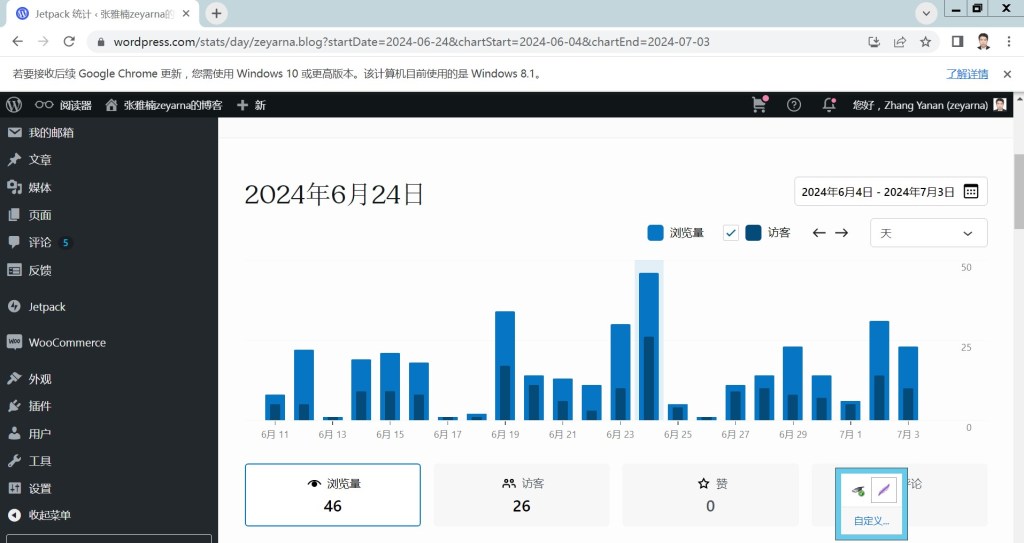Click the 浏览量 blue legend swatch

[x=655, y=233]
